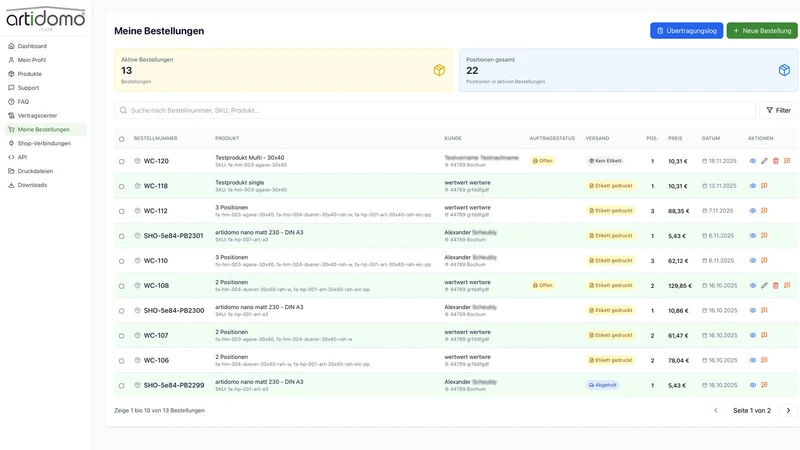View details of order WC-120
800x450 pixels.
click(753, 161)
